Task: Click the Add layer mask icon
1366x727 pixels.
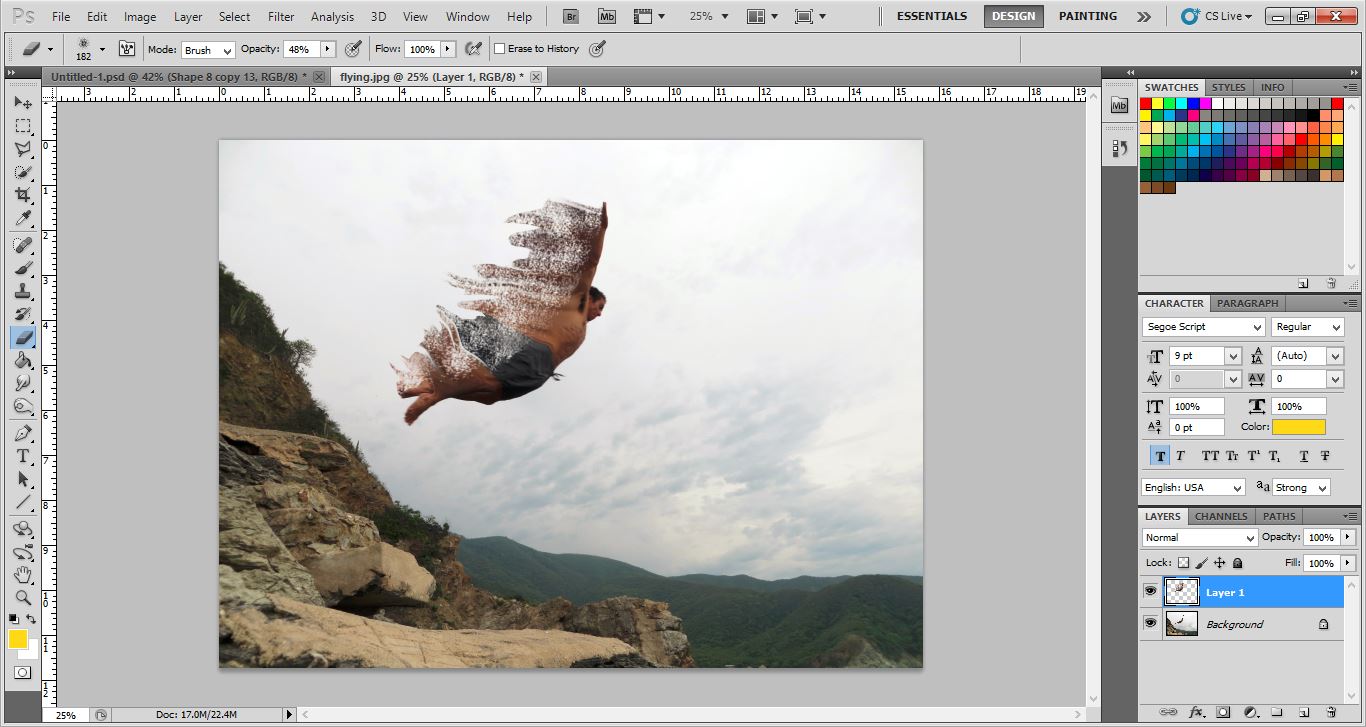Action: 1223,713
